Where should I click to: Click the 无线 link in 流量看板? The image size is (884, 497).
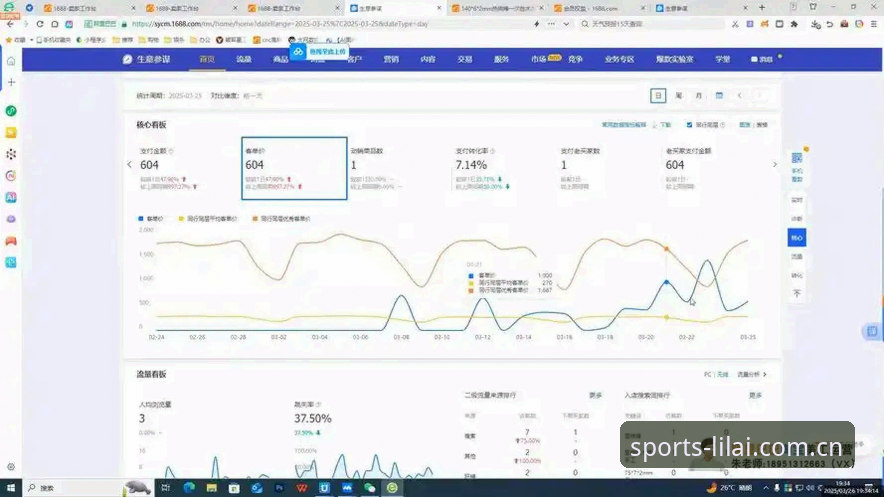723,374
